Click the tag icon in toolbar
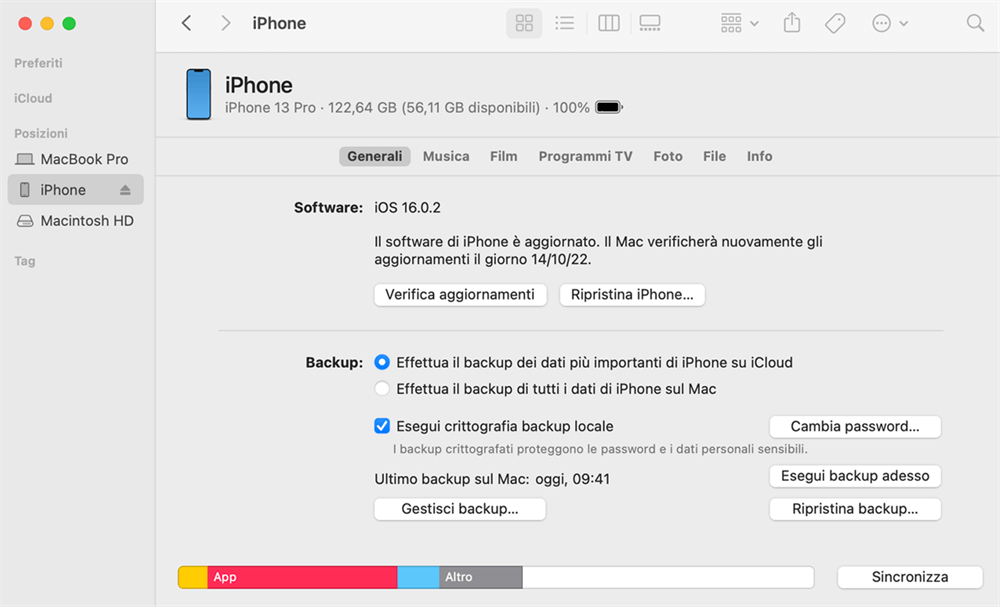Screen dimensions: 1000x607 click(x=834, y=23)
